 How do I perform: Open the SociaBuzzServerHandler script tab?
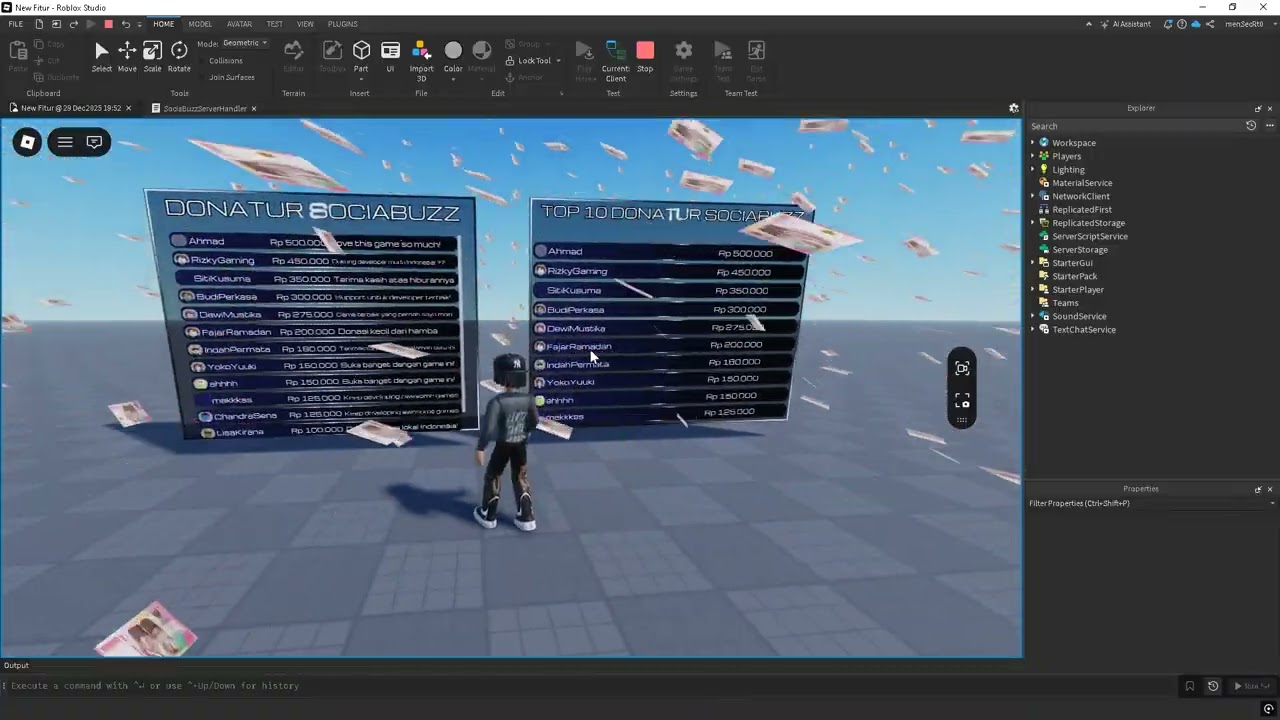204,108
